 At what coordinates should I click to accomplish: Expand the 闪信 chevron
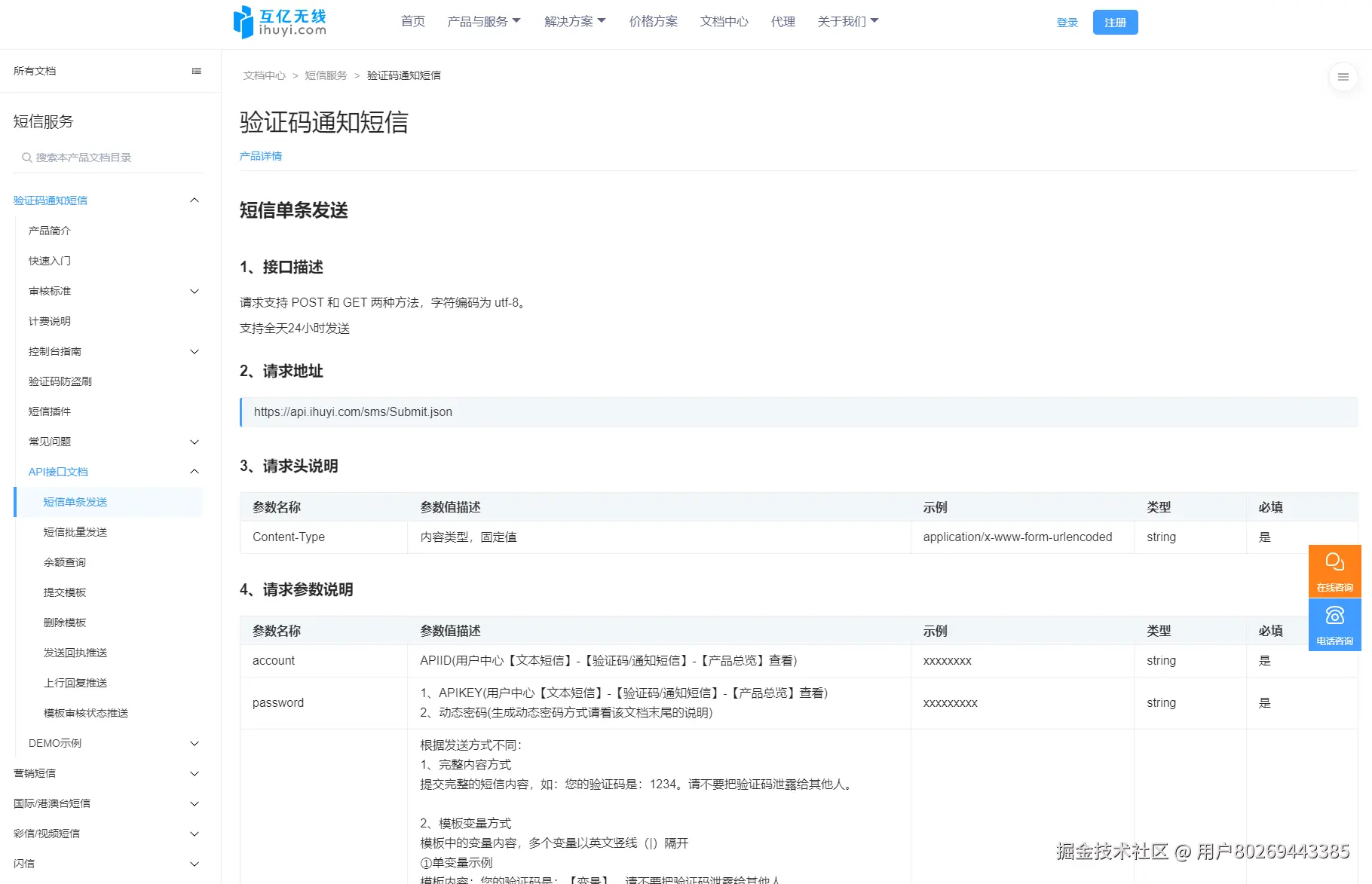pyautogui.click(x=194, y=864)
